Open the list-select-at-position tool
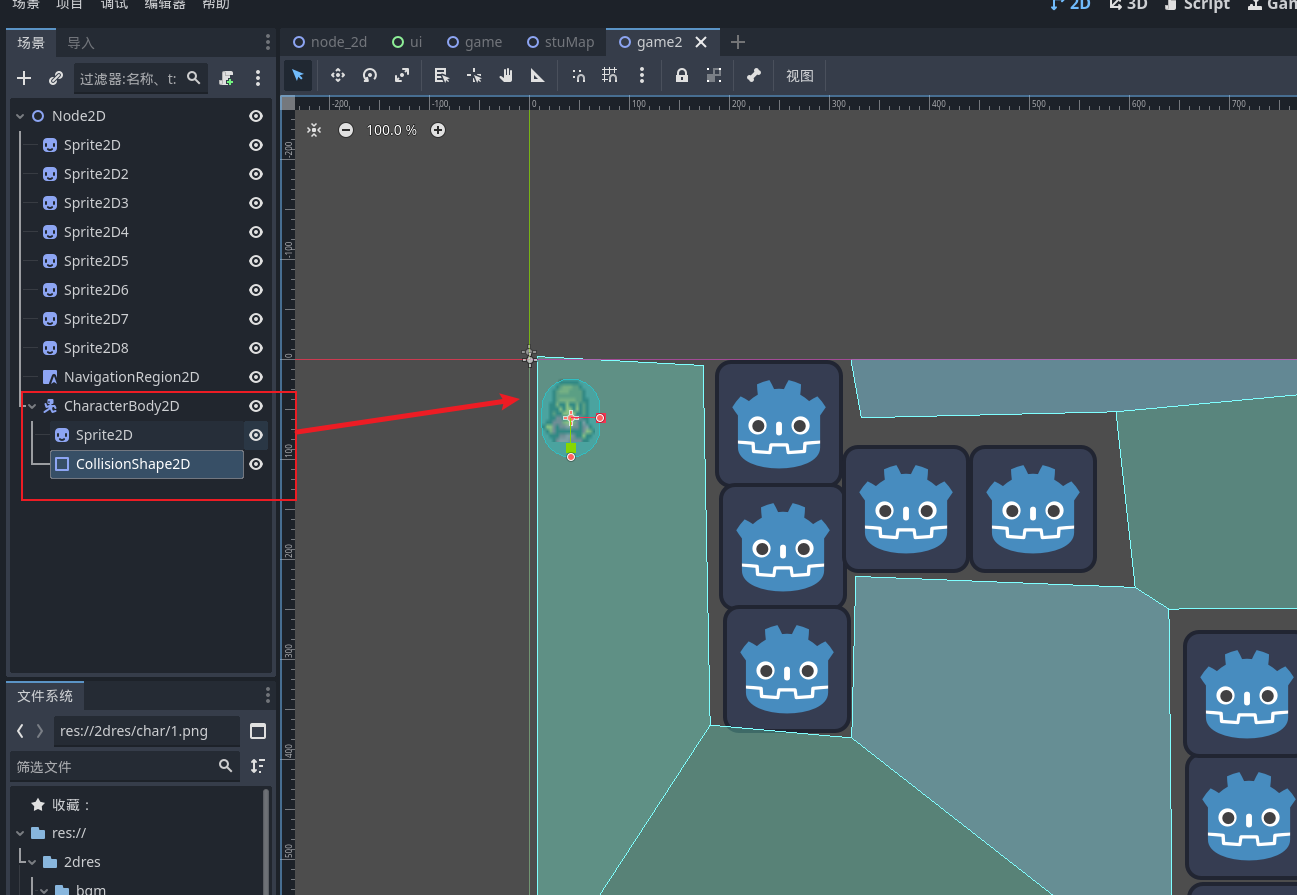Viewport: 1297px width, 895px height. 442,75
